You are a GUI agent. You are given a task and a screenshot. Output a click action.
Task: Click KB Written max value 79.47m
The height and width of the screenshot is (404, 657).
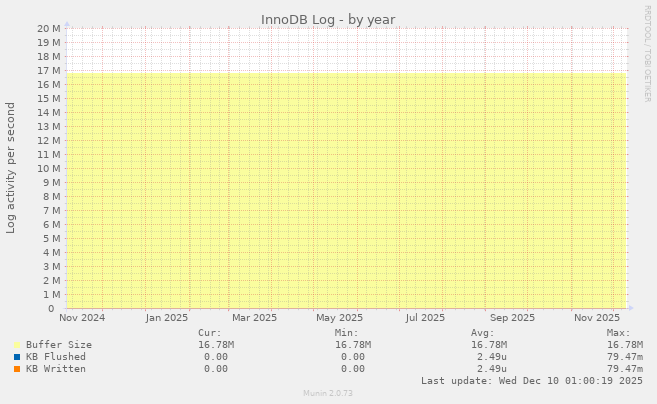625,369
